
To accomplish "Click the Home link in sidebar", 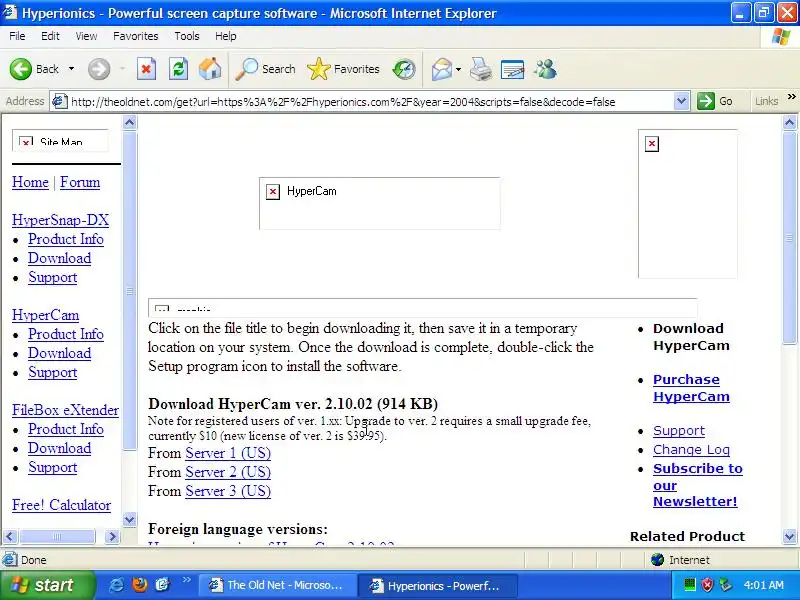I will coord(30,182).
